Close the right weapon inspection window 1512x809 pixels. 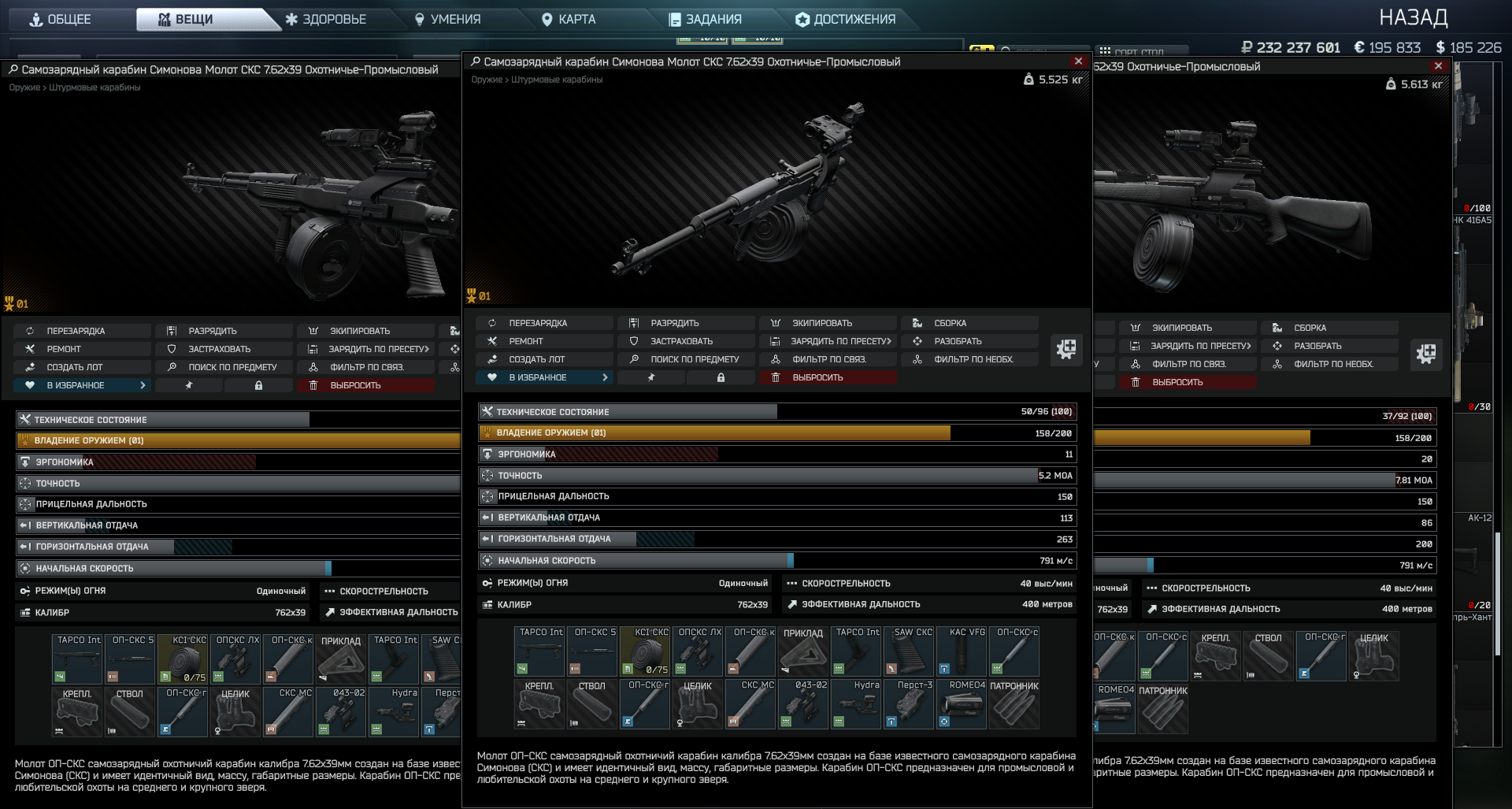pyautogui.click(x=1438, y=66)
